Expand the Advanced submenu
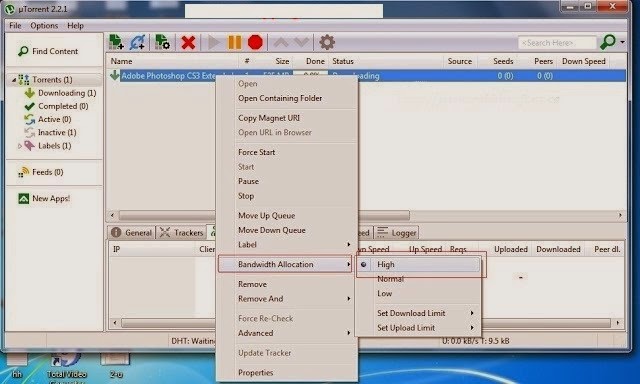Screen dimensions: 640x384 click(x=286, y=333)
